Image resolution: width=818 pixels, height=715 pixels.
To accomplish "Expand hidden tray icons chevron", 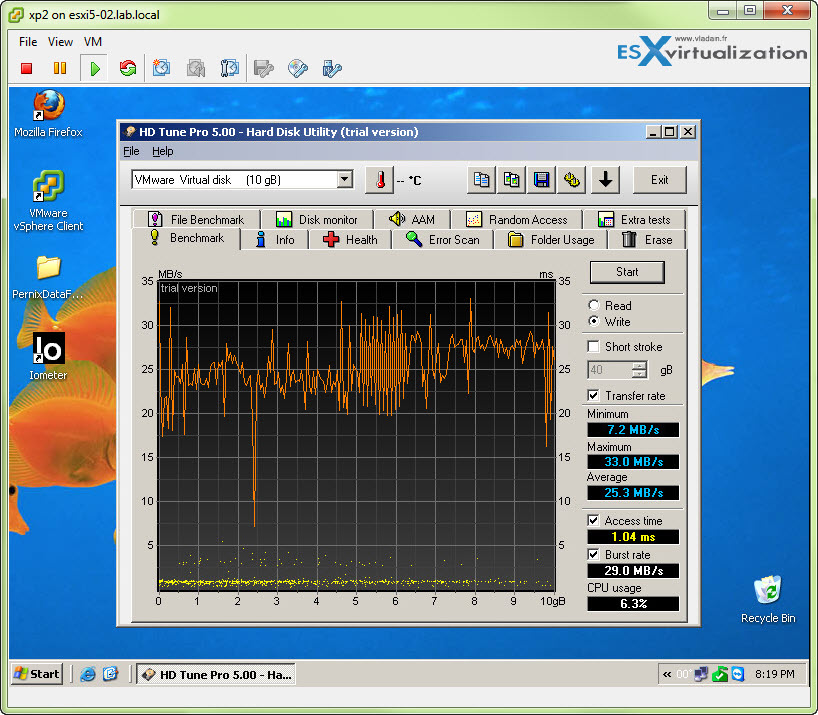I will (x=667, y=674).
